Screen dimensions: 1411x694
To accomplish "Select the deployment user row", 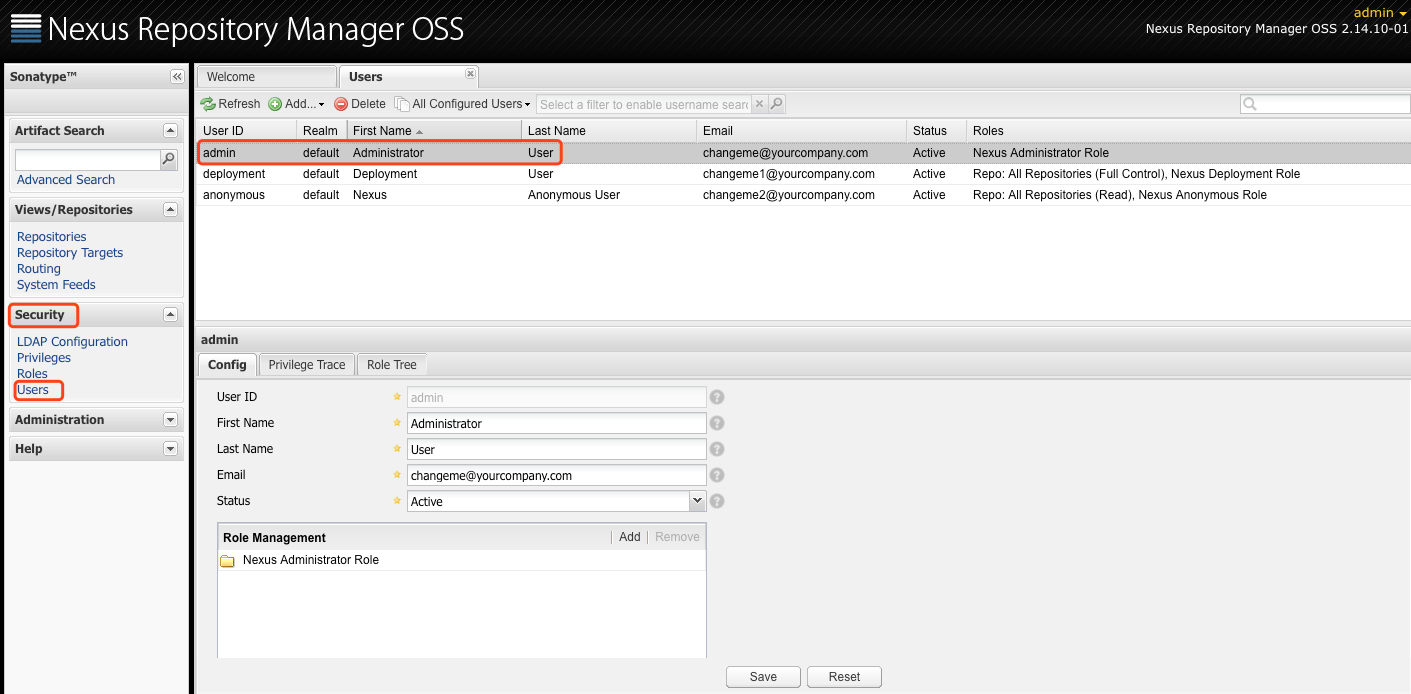I will point(803,174).
